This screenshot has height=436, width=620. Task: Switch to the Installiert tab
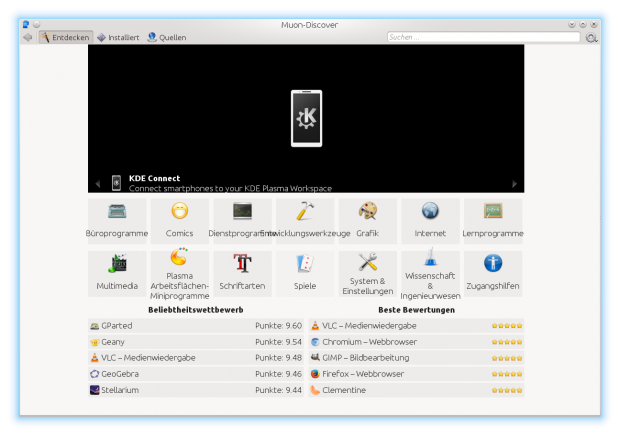pos(118,38)
